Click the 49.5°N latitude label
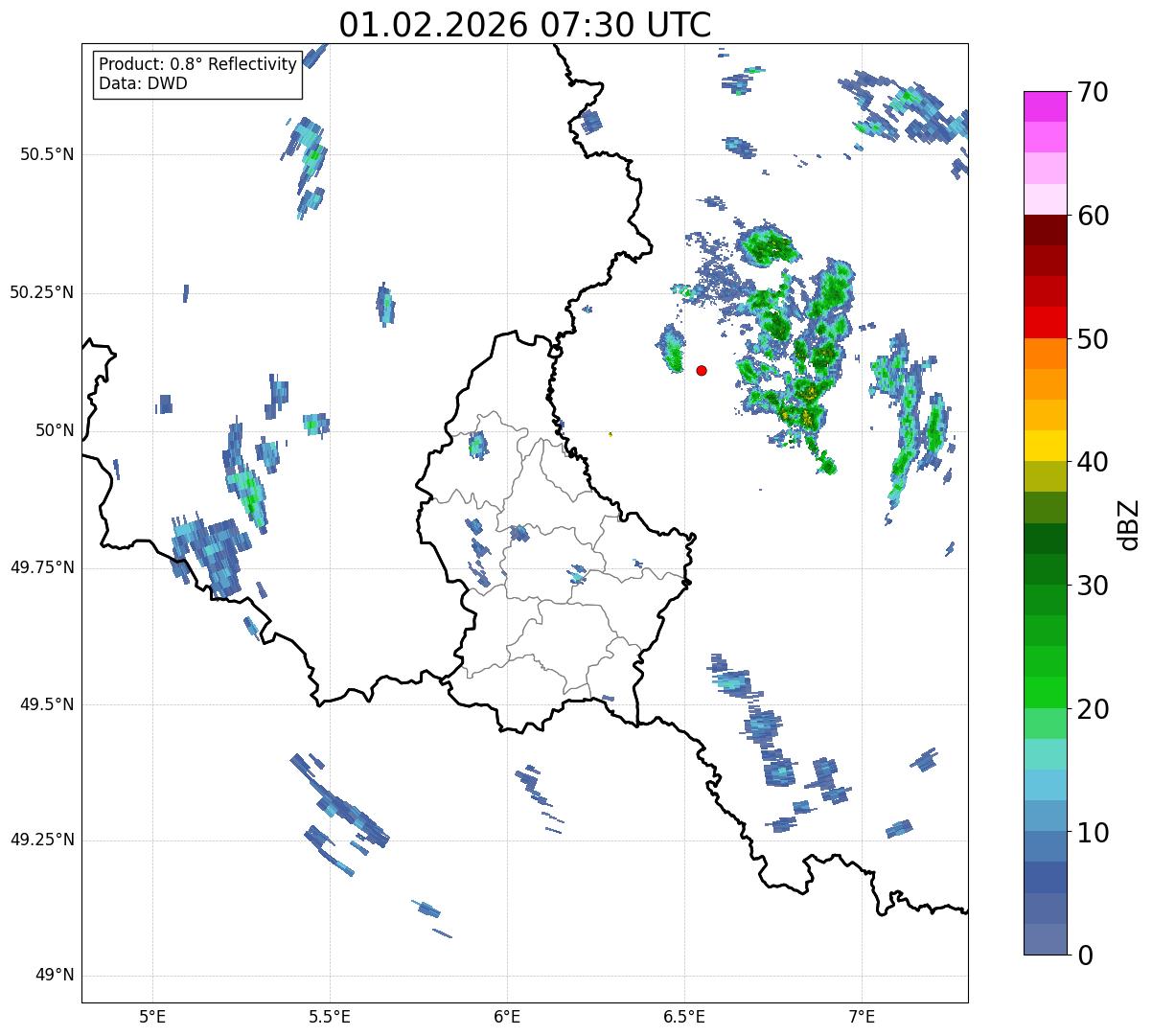1152x1036 pixels. [x=47, y=704]
